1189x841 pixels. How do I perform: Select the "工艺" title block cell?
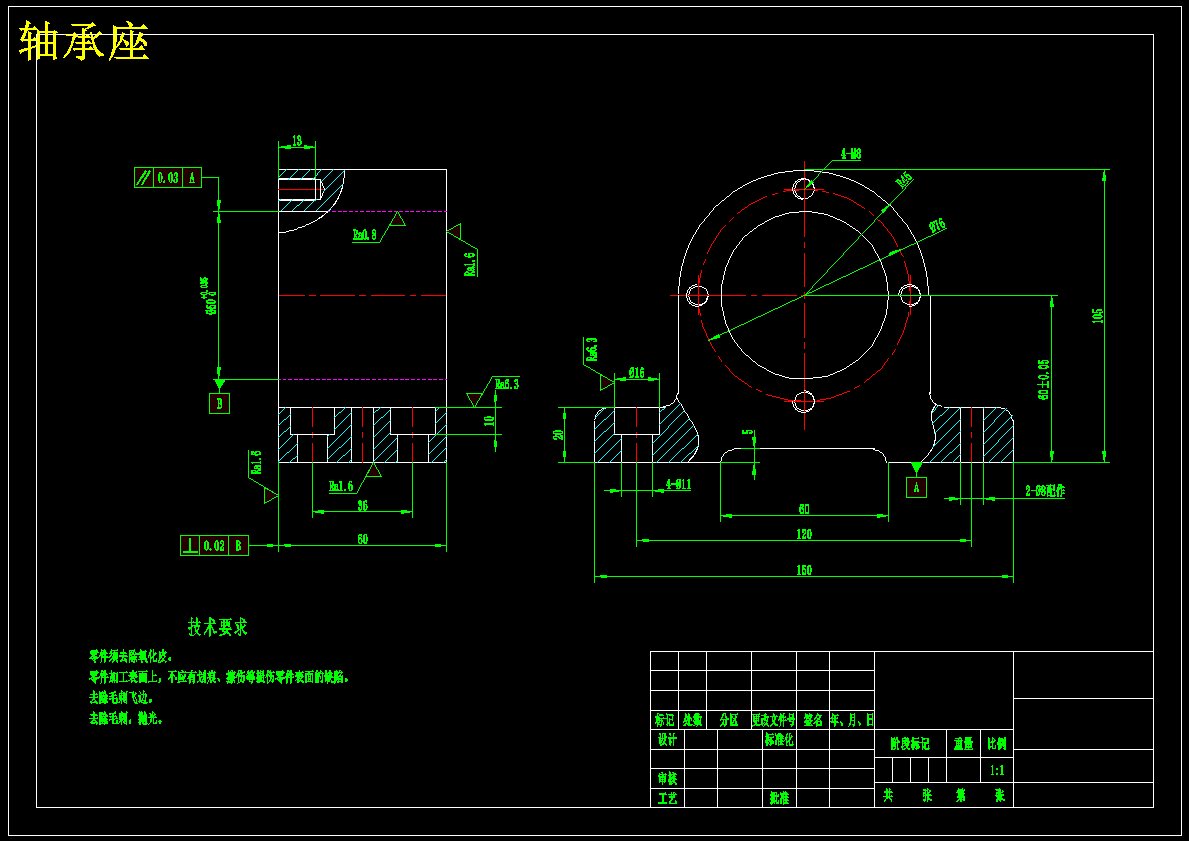pos(667,799)
